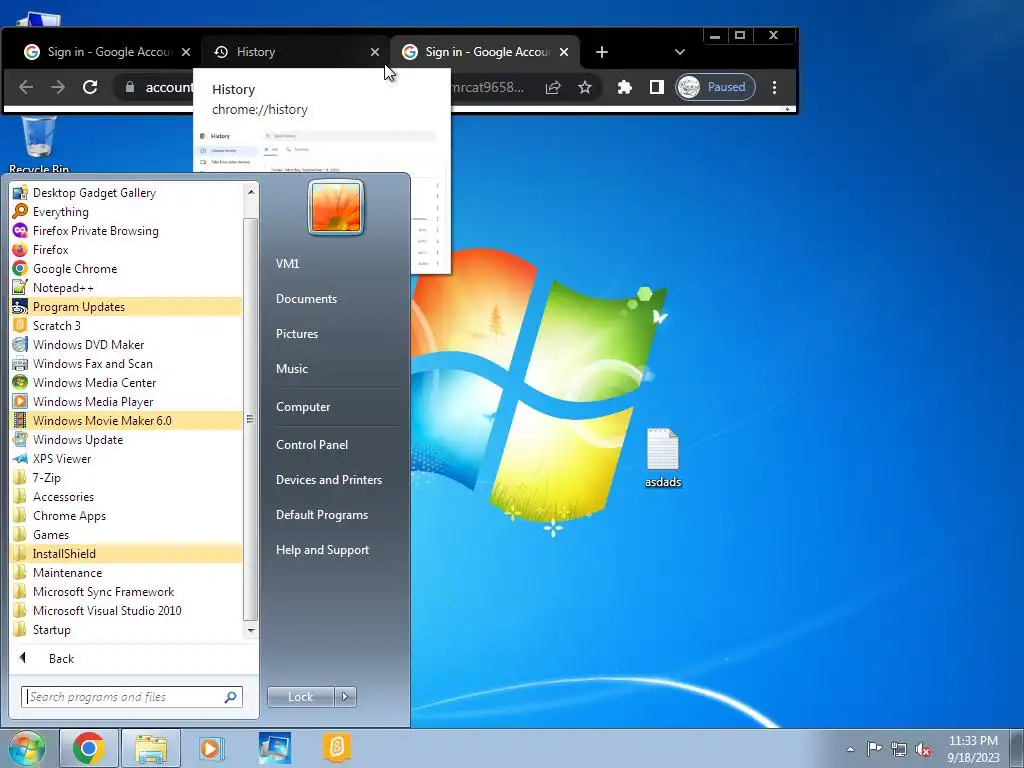
Task: Launch XPS Viewer
Action: tap(127, 458)
